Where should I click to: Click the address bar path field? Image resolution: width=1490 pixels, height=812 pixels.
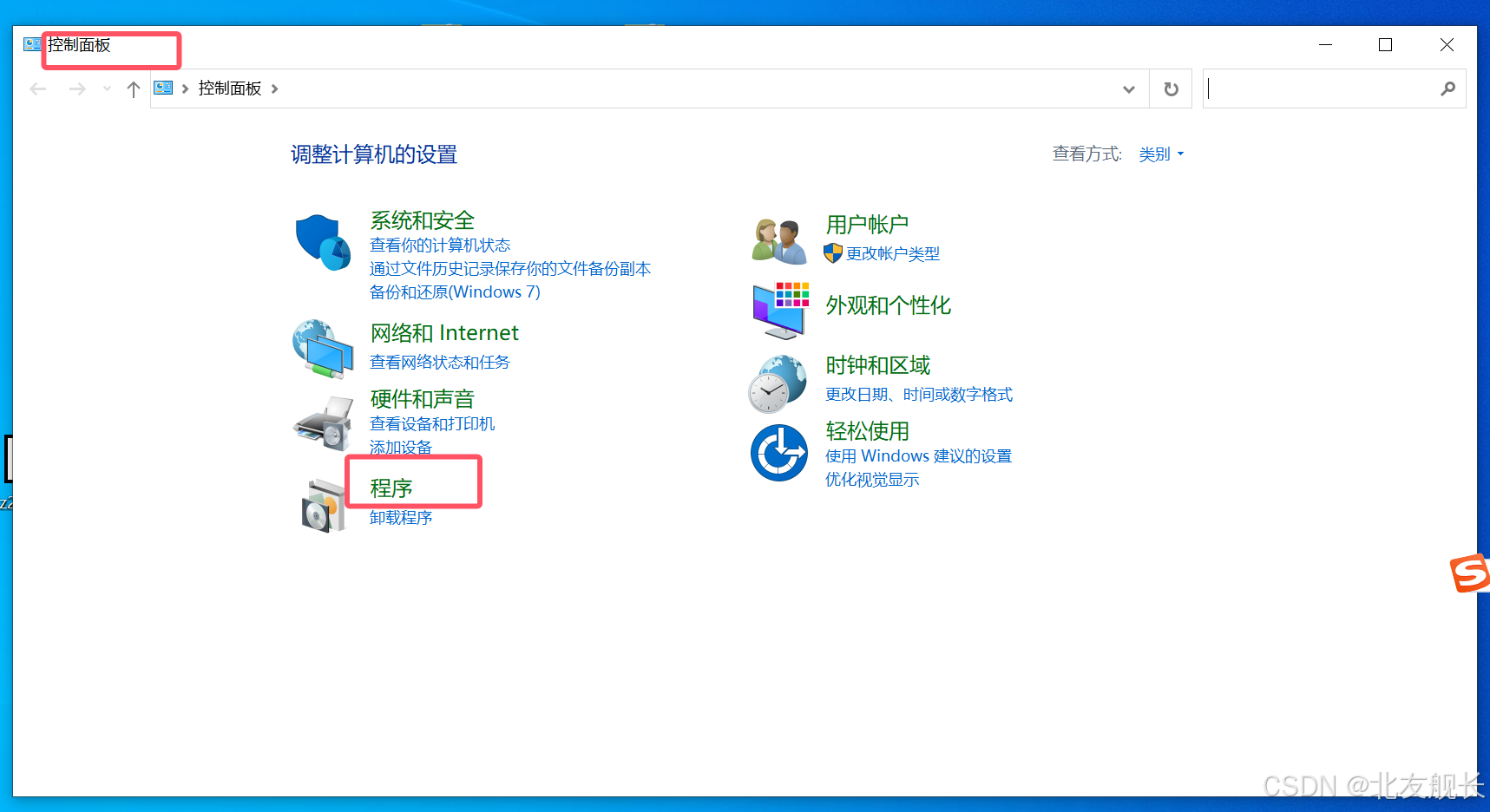tap(651, 88)
